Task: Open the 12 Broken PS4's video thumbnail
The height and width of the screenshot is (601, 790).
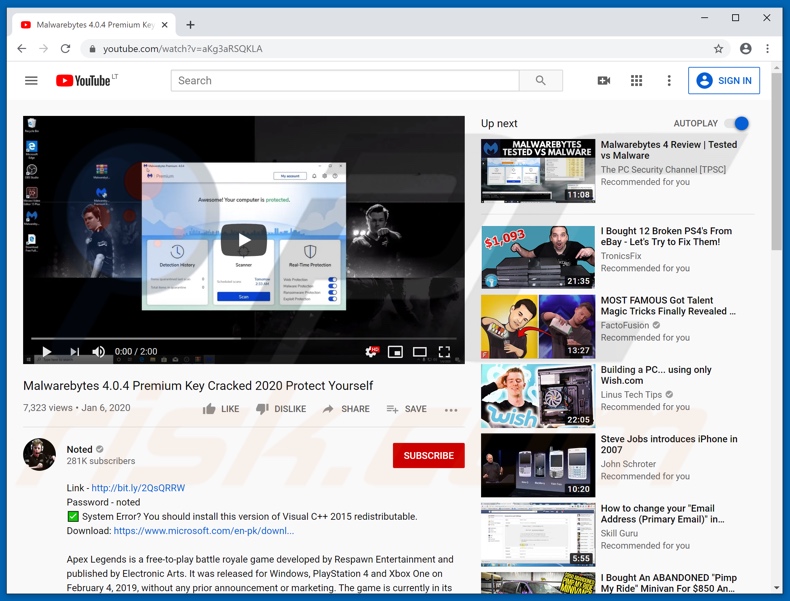Action: pos(538,257)
